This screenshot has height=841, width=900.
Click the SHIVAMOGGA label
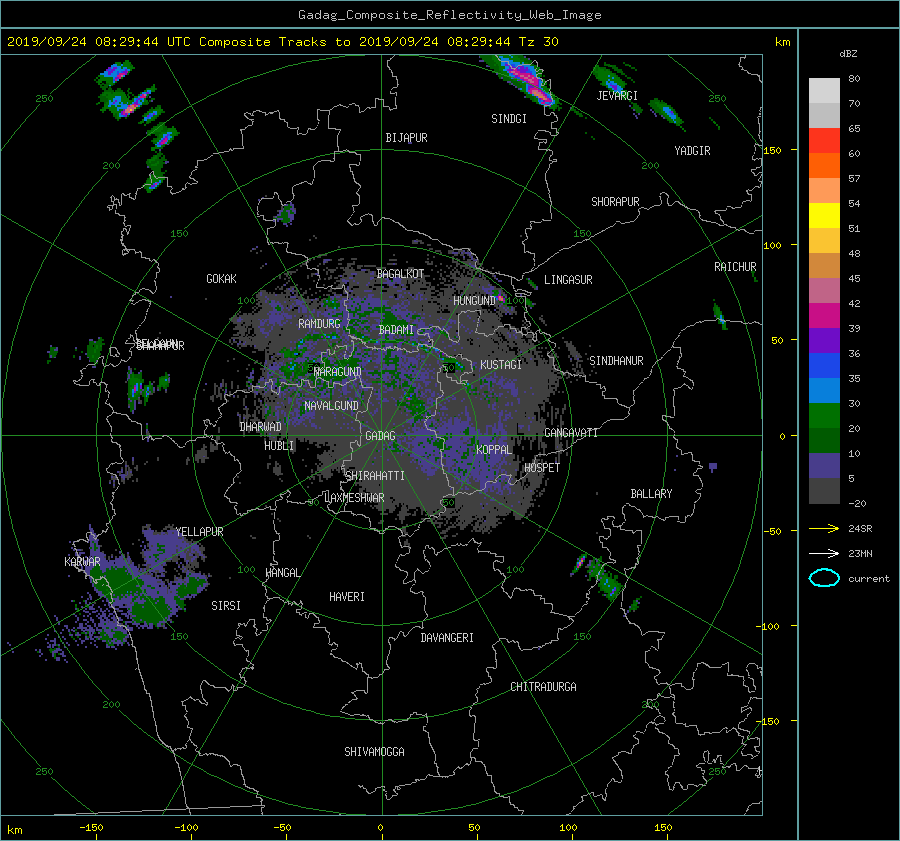pyautogui.click(x=374, y=752)
